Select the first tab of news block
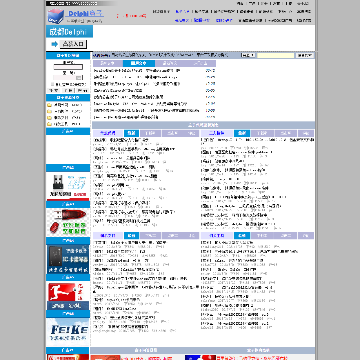 (108, 63)
